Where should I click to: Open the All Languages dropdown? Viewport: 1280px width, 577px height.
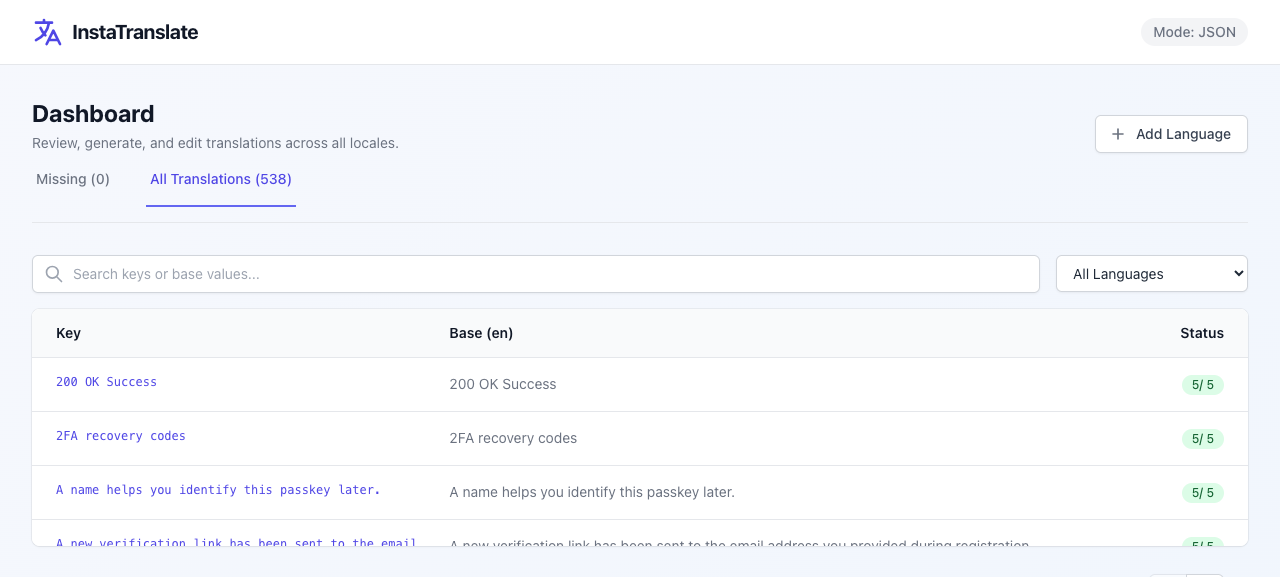[1152, 274]
